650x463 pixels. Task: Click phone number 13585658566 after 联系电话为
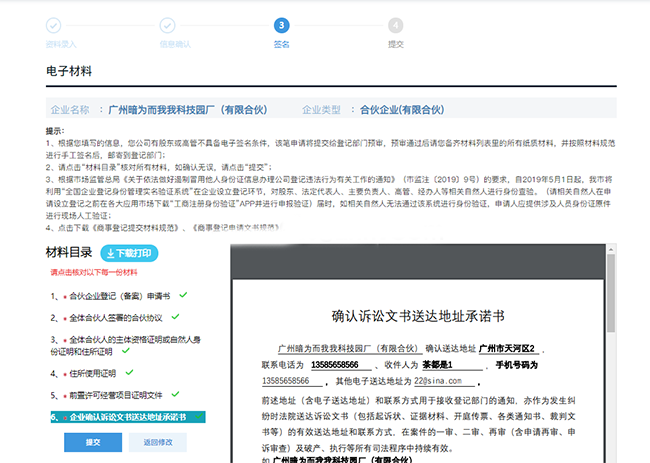point(335,365)
